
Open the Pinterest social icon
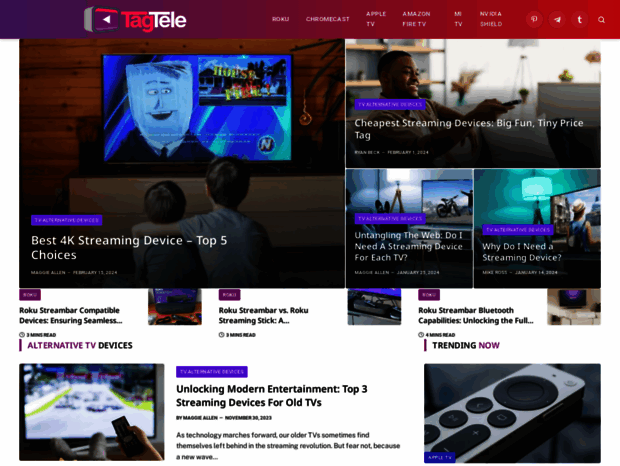coord(534,19)
